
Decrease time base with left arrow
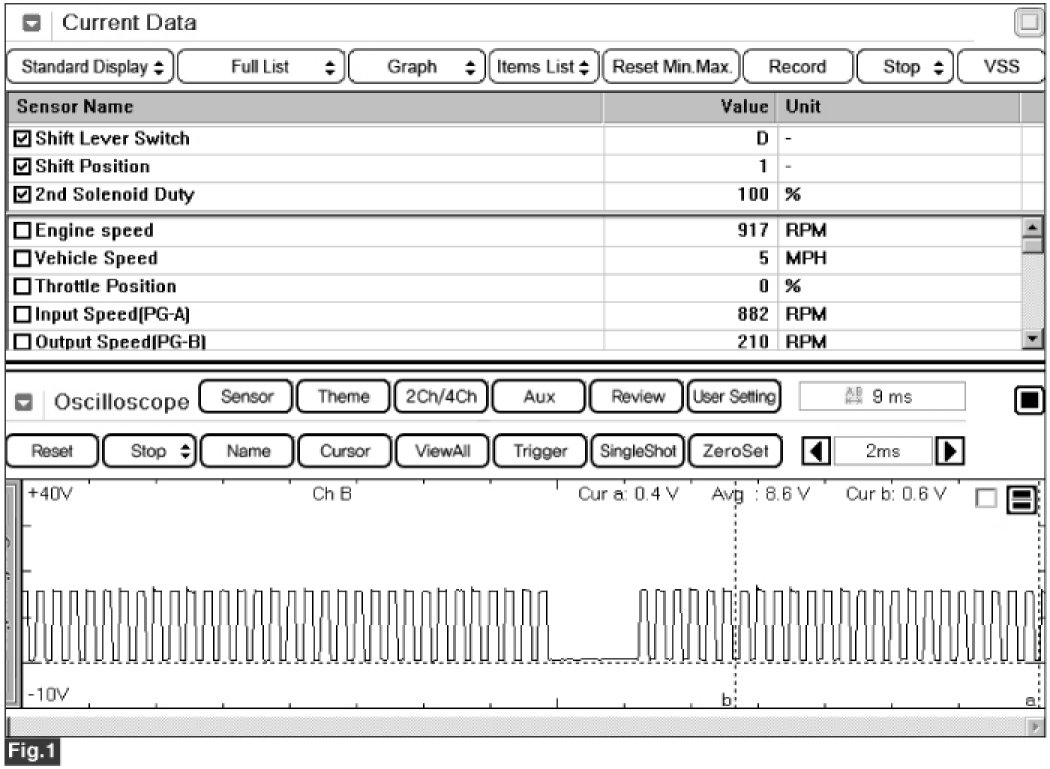pyautogui.click(x=817, y=451)
